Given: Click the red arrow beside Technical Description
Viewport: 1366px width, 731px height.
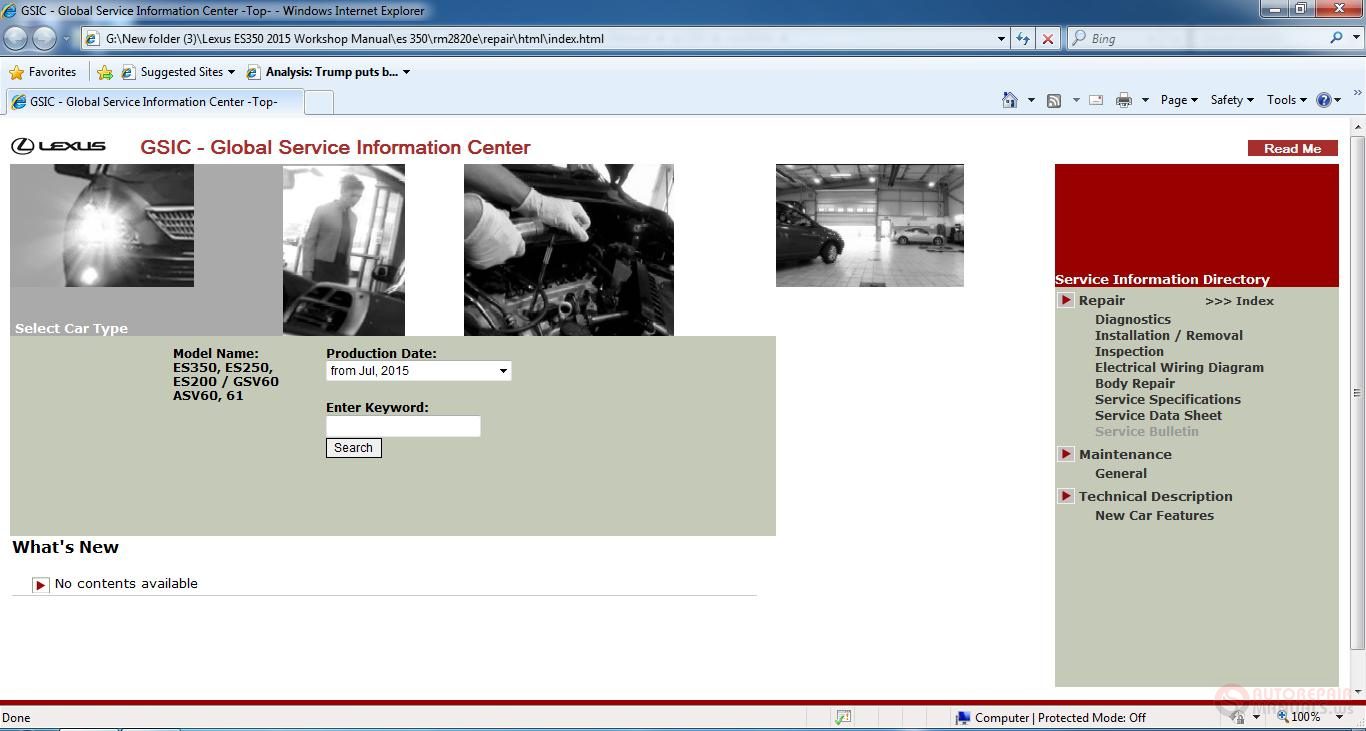Looking at the screenshot, I should point(1066,496).
